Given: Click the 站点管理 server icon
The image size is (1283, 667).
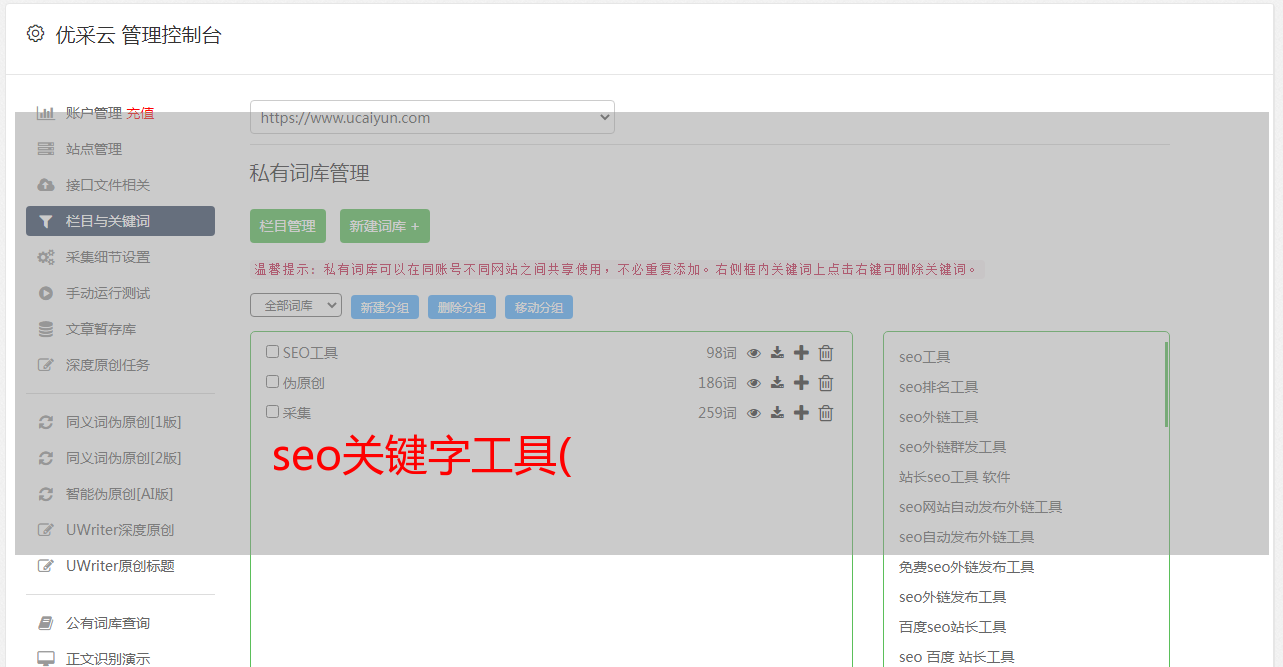Looking at the screenshot, I should (x=45, y=149).
